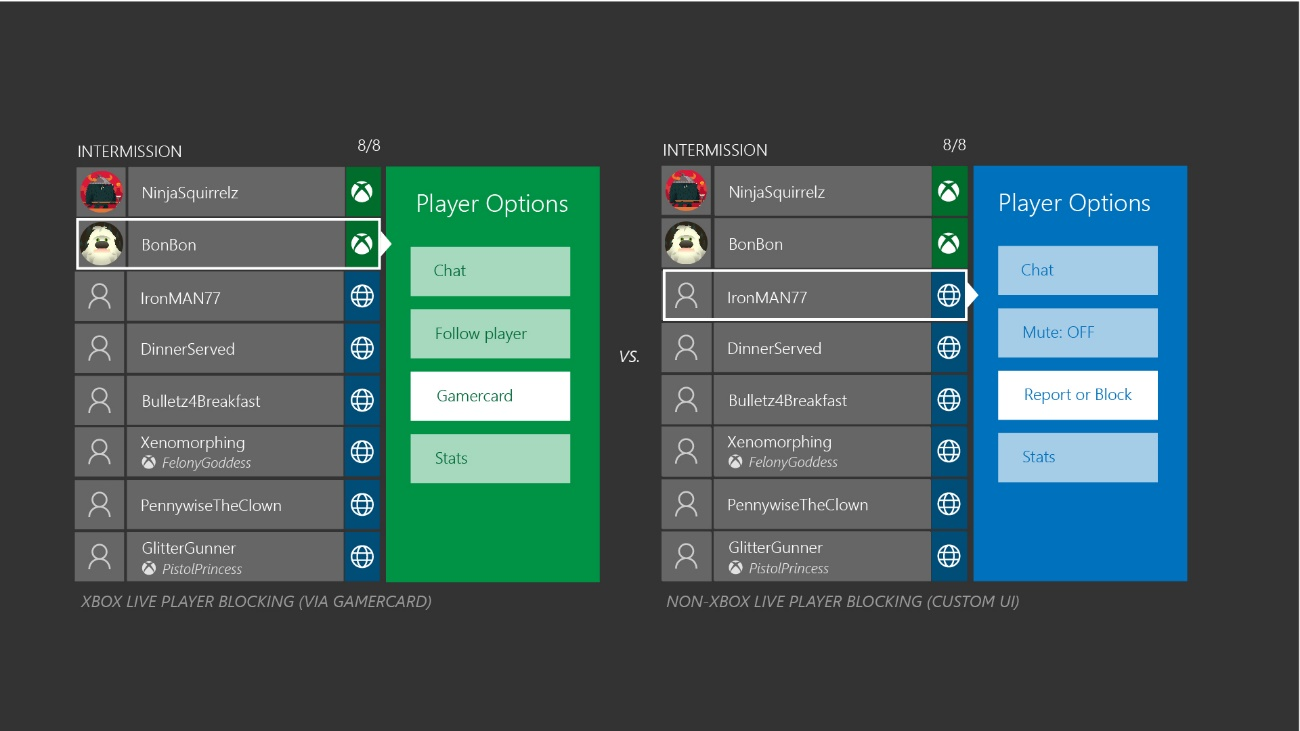Click globe icon beside IronMAN77 in left list
The height and width of the screenshot is (731, 1300).
362,297
